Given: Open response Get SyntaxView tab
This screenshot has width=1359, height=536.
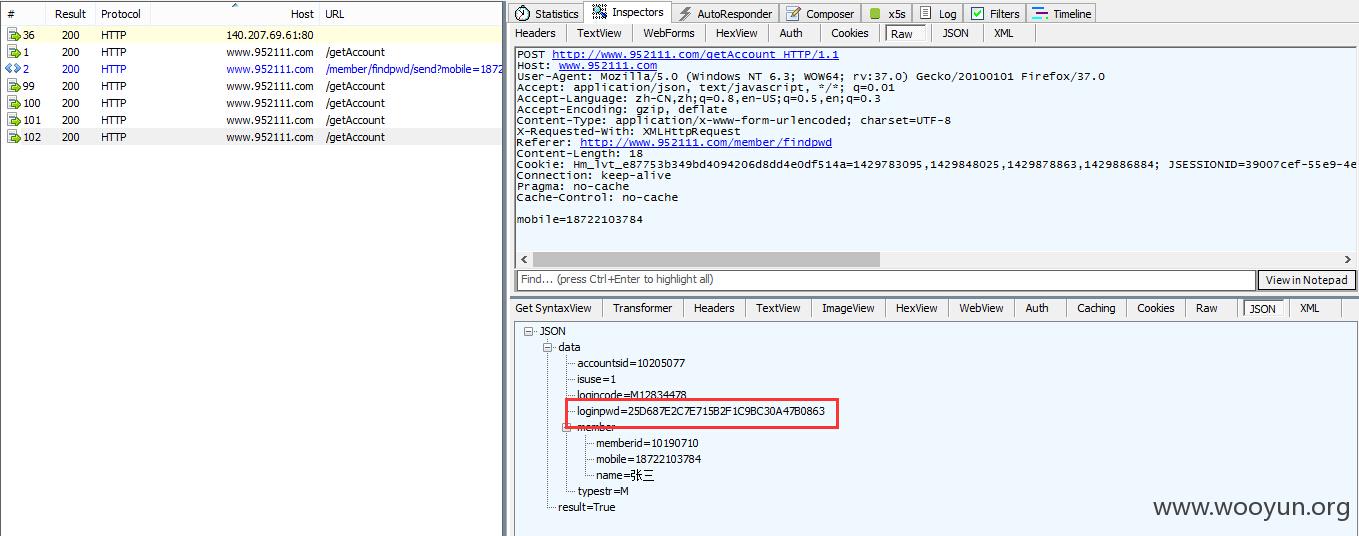Looking at the screenshot, I should (x=553, y=308).
